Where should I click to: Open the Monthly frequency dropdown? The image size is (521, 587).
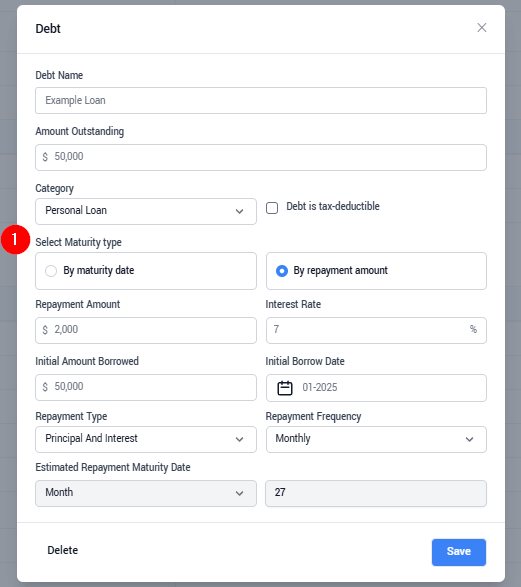pos(376,440)
